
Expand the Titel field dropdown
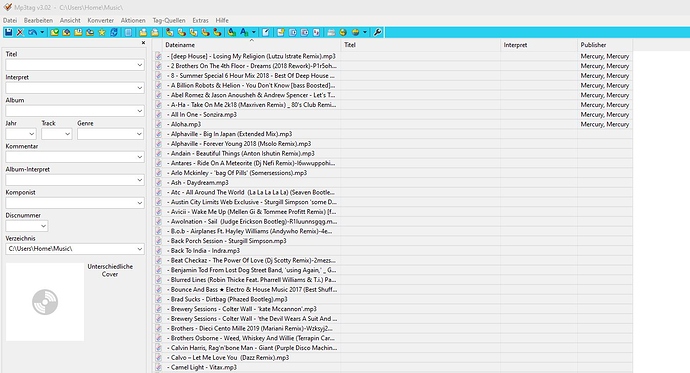[139, 65]
